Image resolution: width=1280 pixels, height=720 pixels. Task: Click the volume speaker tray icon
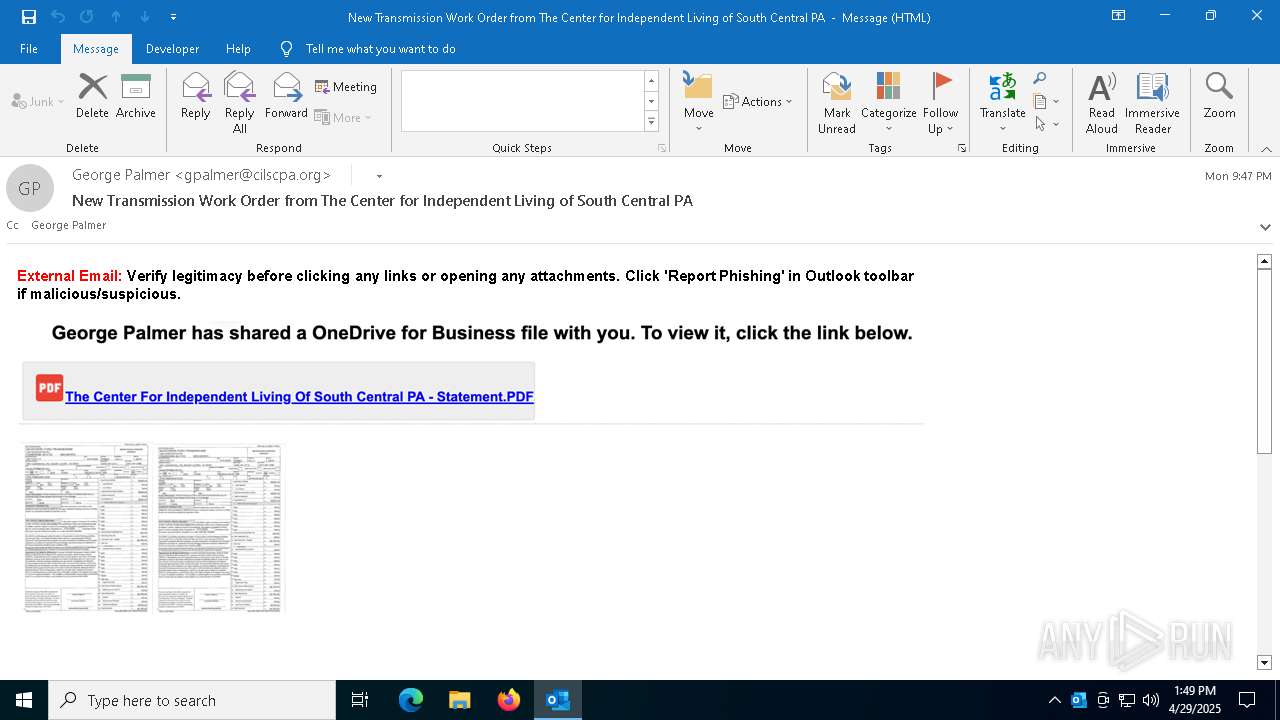pos(1150,700)
